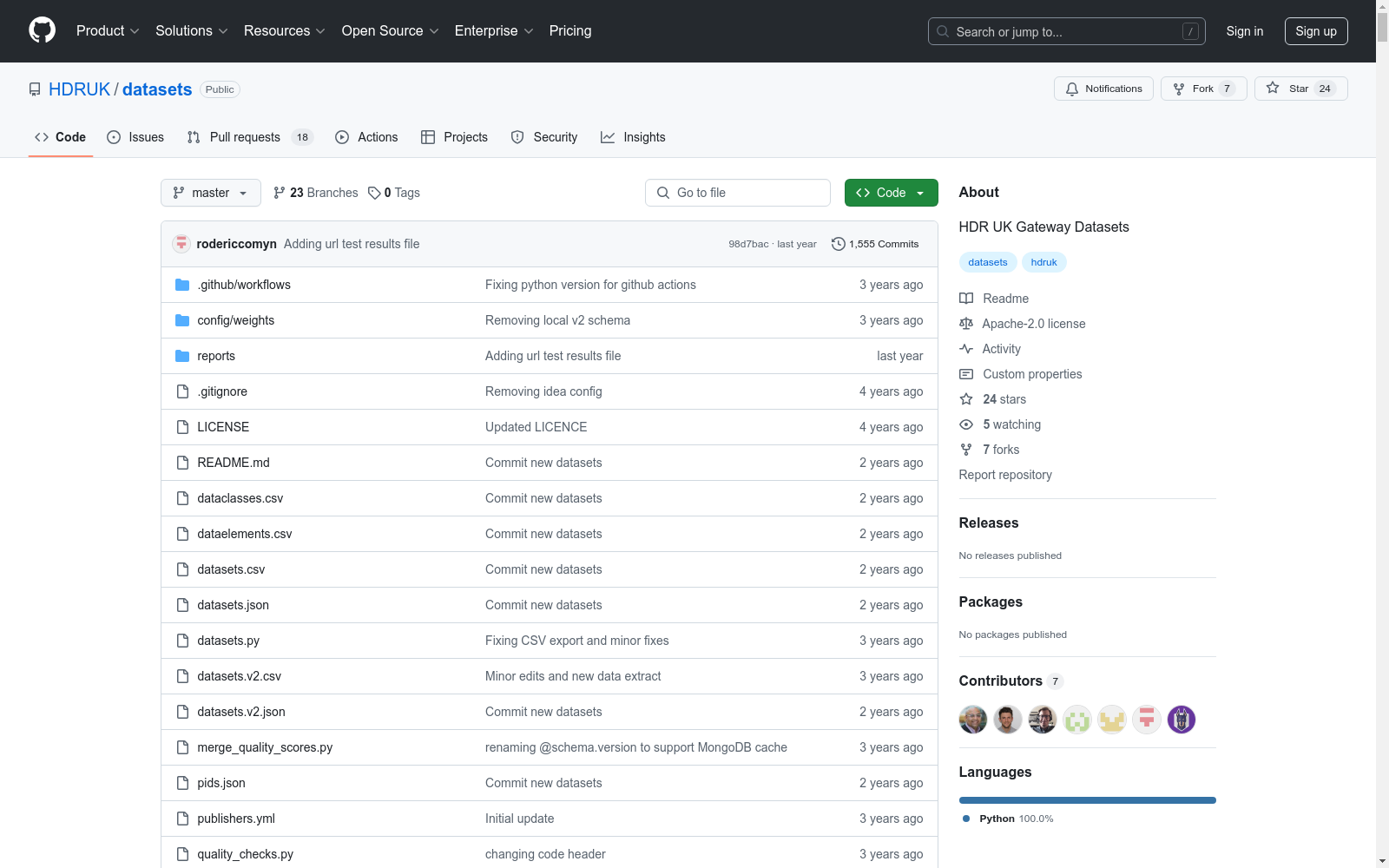1389x868 pixels.
Task: Click the scale icon beside Apache-2.0 license
Action: 966,324
